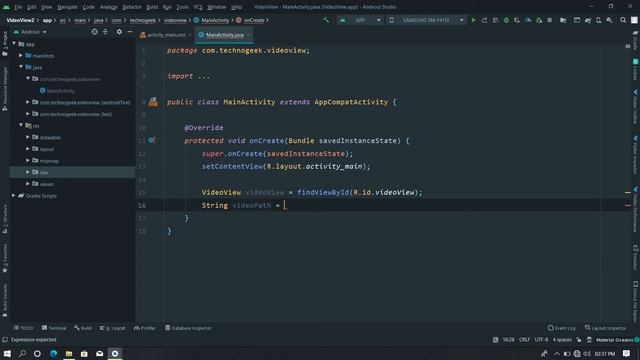Expand the Gradle Scripts node
The image size is (640, 360).
click(13, 196)
